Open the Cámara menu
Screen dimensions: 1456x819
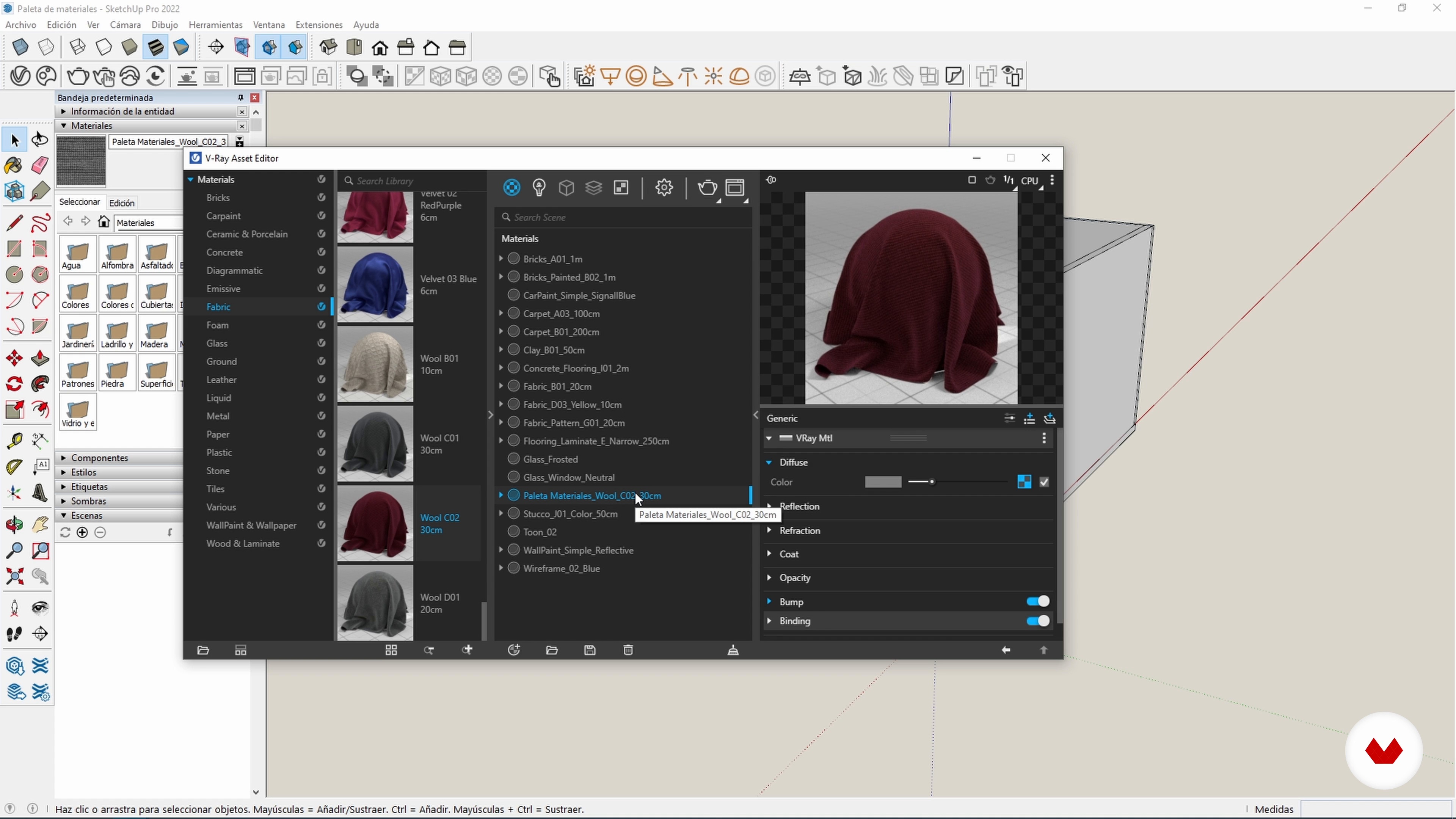(125, 25)
